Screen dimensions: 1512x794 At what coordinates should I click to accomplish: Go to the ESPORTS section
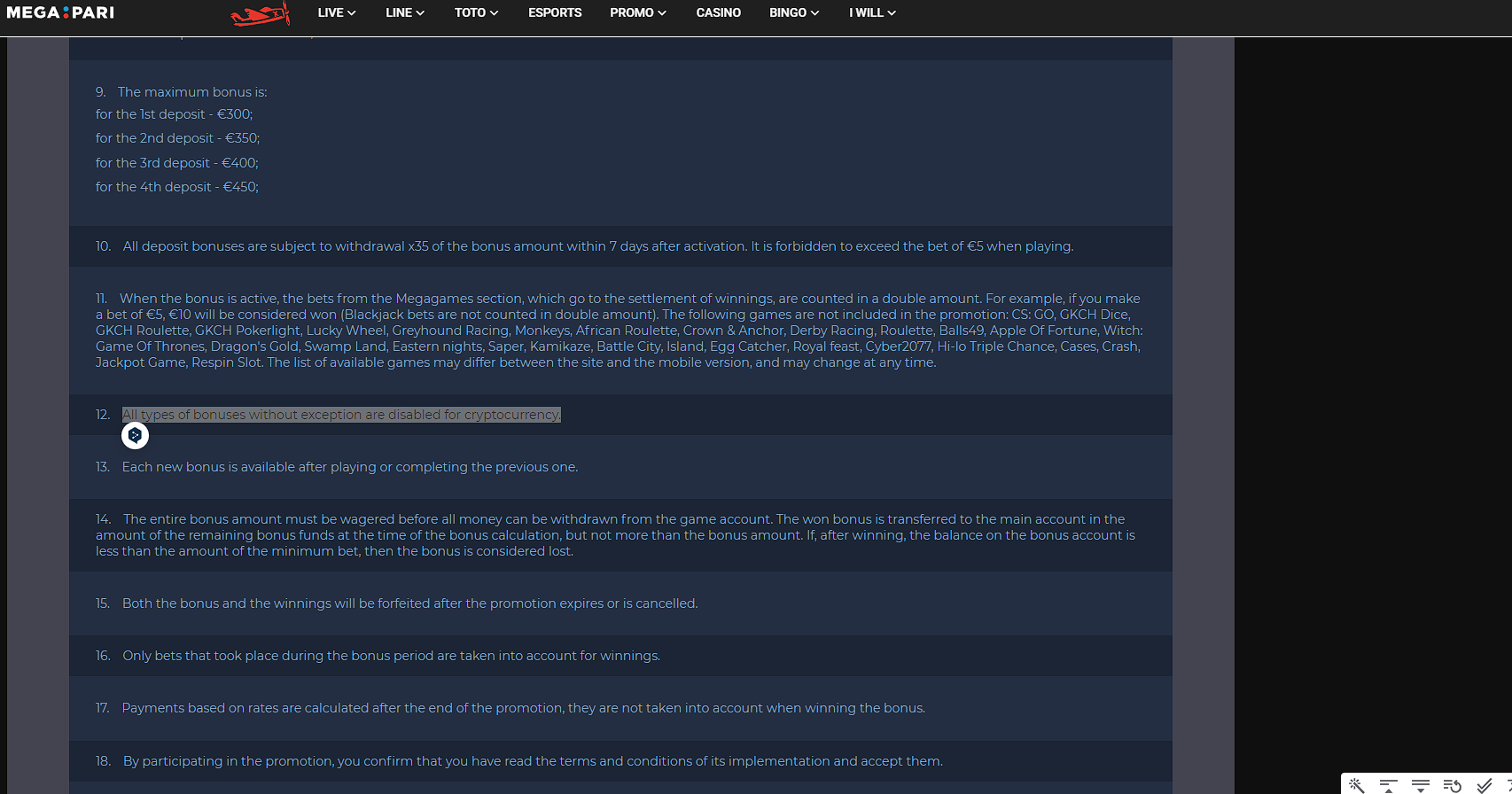555,12
